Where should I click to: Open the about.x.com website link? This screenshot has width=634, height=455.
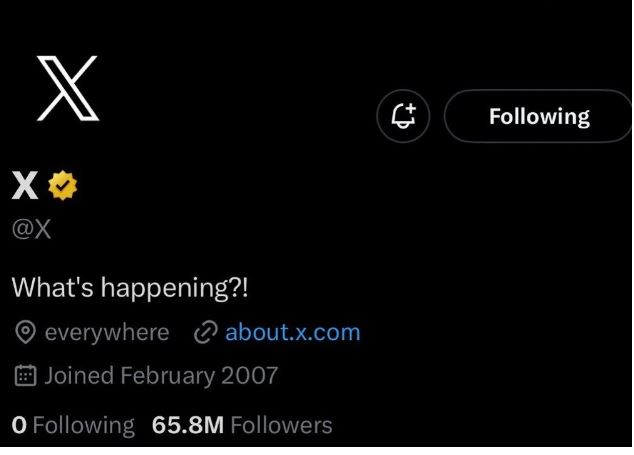292,332
